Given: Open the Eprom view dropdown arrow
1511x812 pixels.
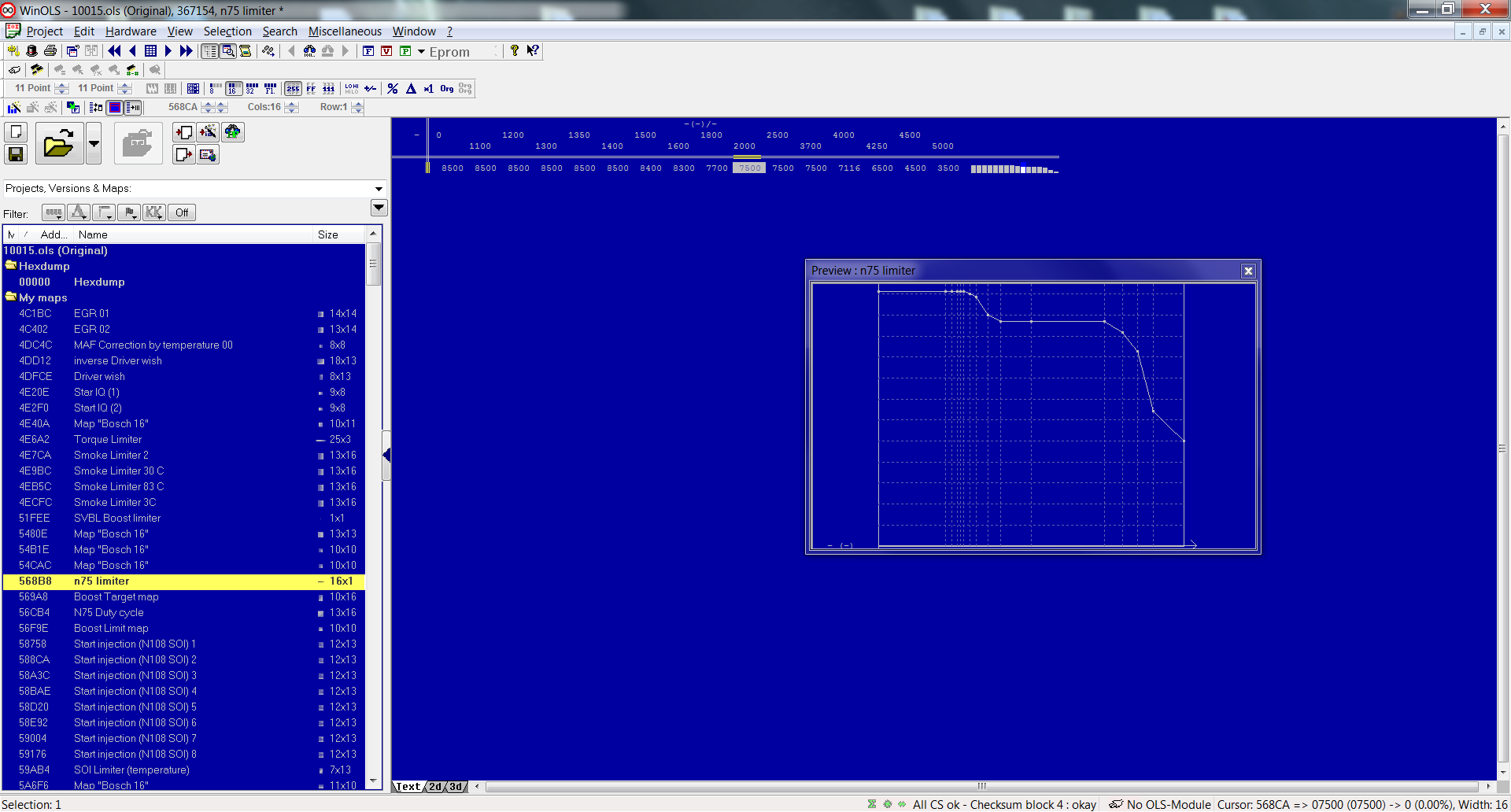Looking at the screenshot, I should coord(422,52).
